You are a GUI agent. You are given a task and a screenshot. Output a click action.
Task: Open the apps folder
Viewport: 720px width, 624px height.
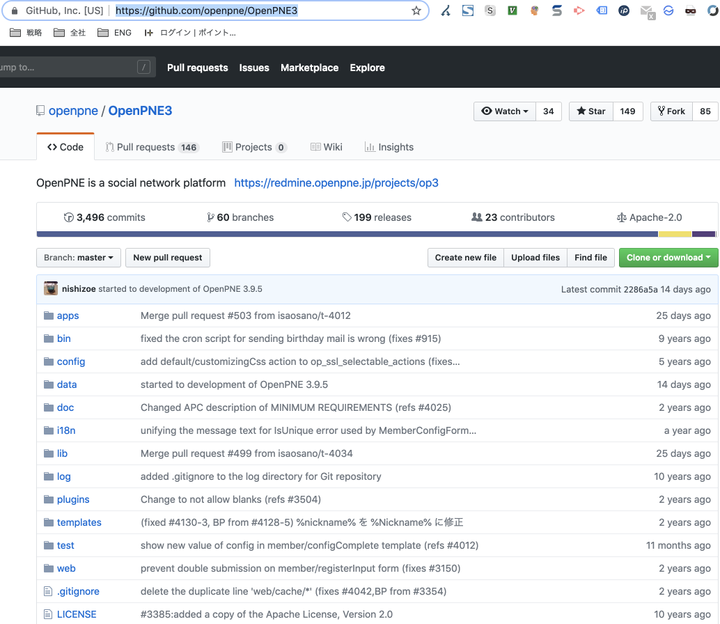68,315
